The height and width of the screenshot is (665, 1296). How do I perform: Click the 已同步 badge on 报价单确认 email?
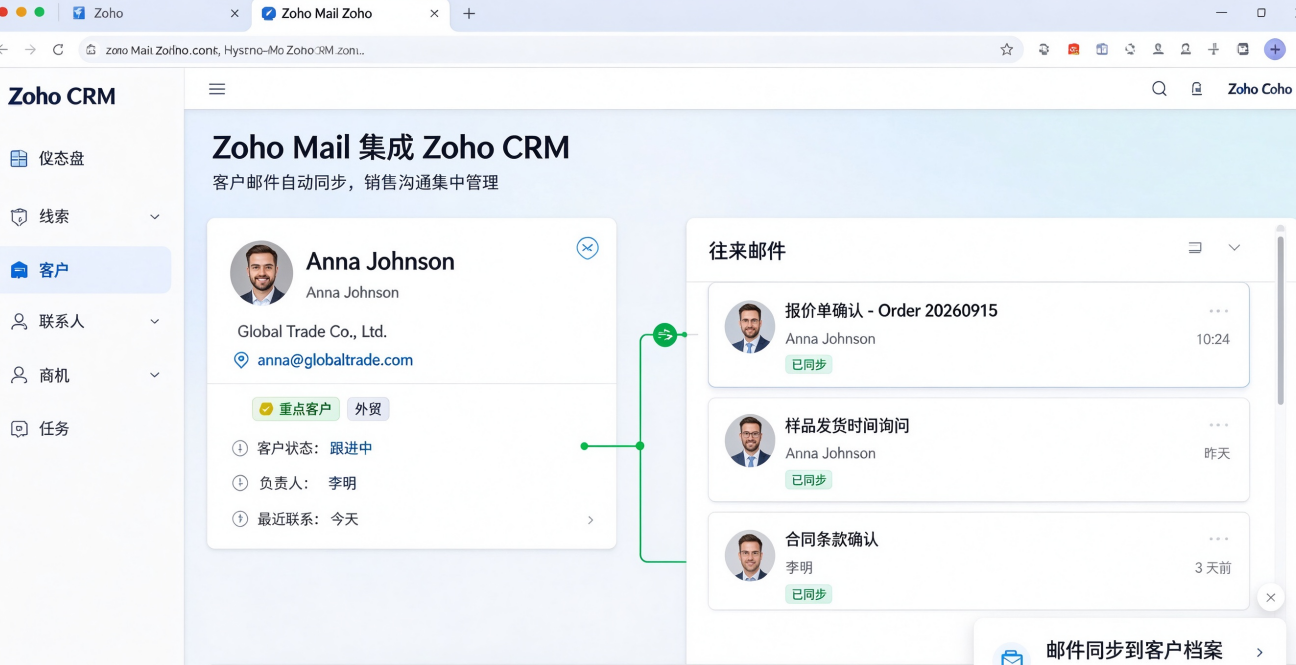tap(809, 365)
